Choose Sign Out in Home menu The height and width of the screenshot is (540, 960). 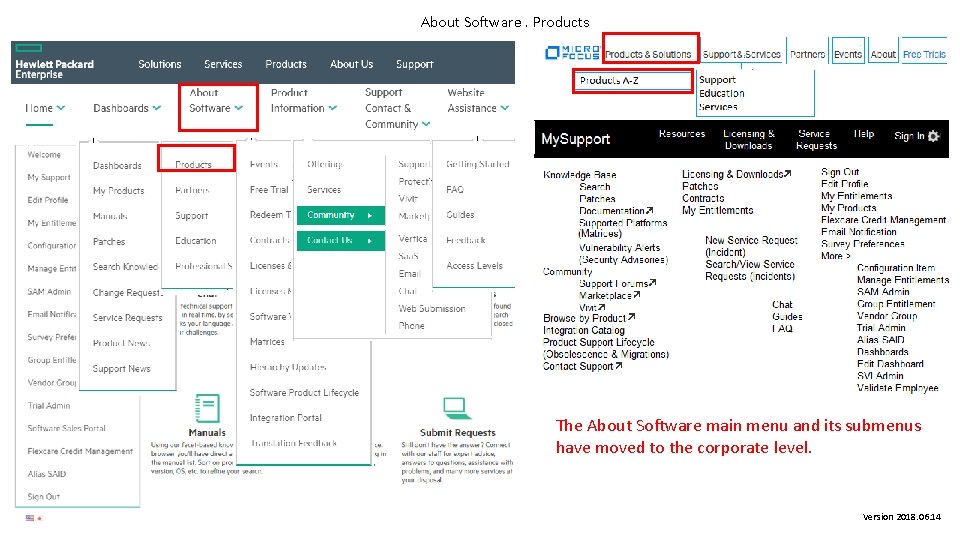pos(43,497)
